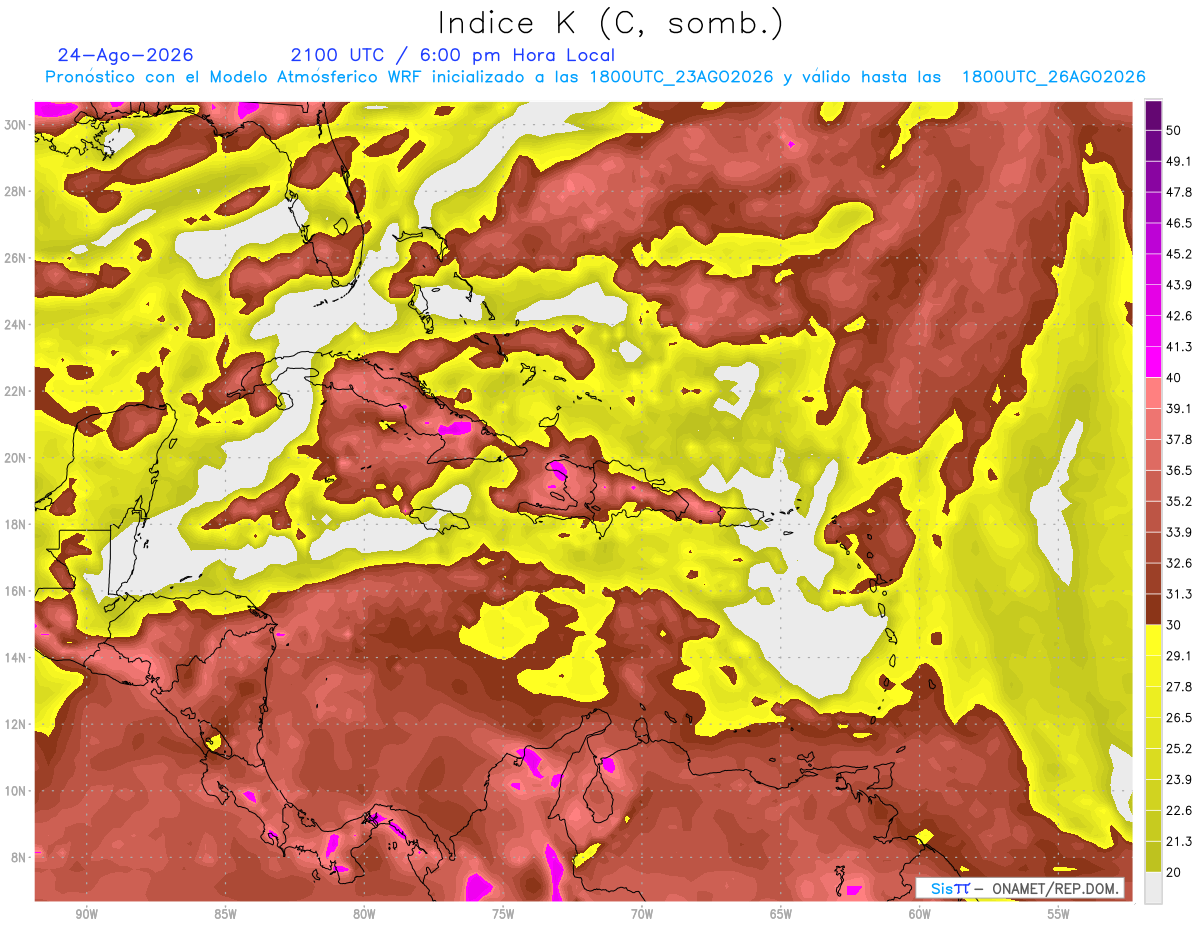This screenshot has width=1200, height=927.
Task: Click the "70W" longitude label
Action: click(x=642, y=915)
